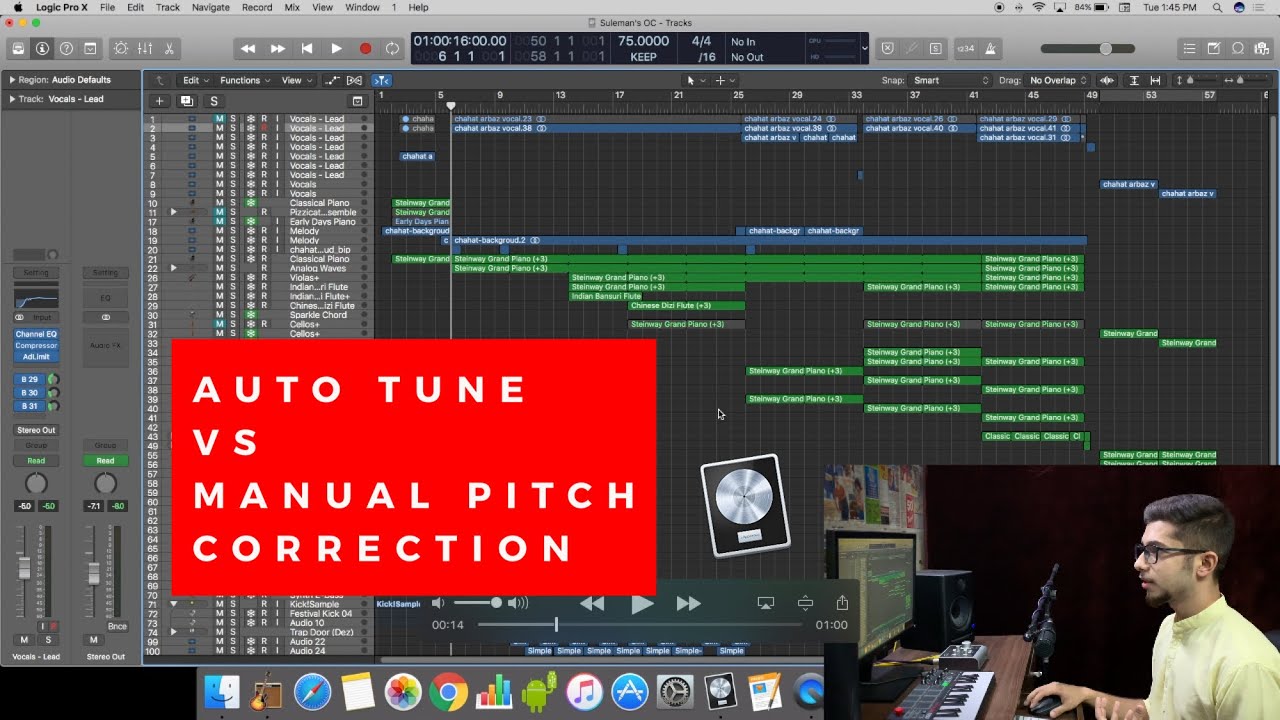Screen dimensions: 1280x720
Task: Open the Functions menu in Tracks area
Action: click(244, 80)
